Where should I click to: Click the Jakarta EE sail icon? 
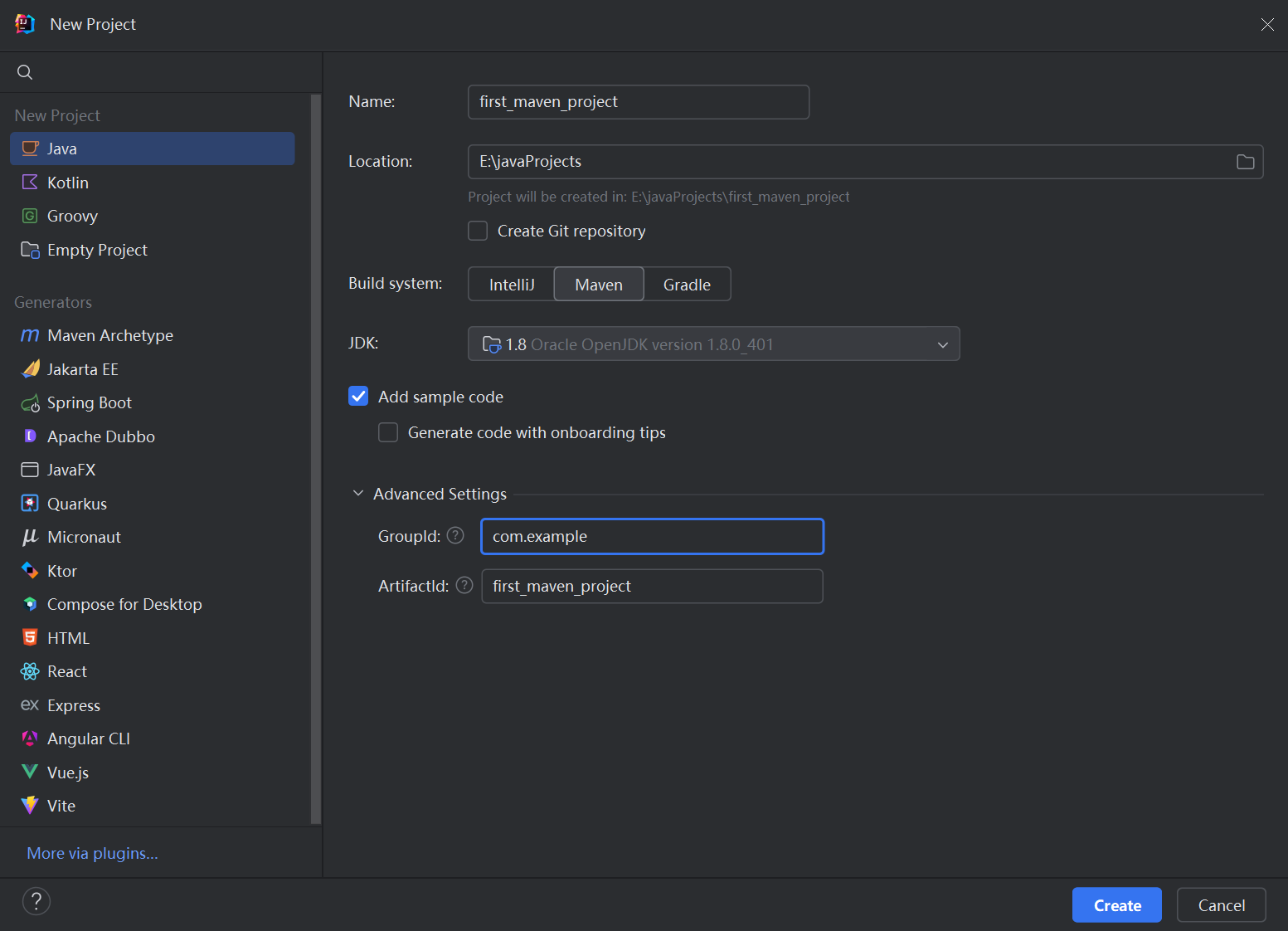(30, 368)
